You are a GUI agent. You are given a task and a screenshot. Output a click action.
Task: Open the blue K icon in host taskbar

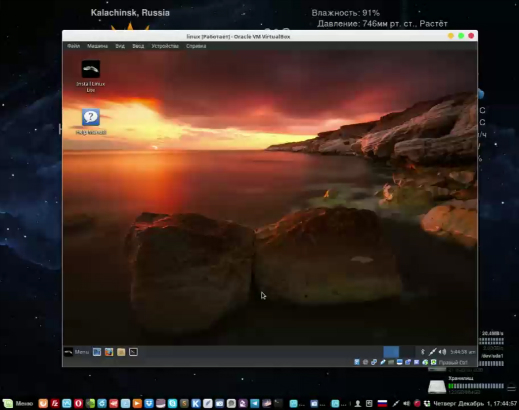point(196,404)
